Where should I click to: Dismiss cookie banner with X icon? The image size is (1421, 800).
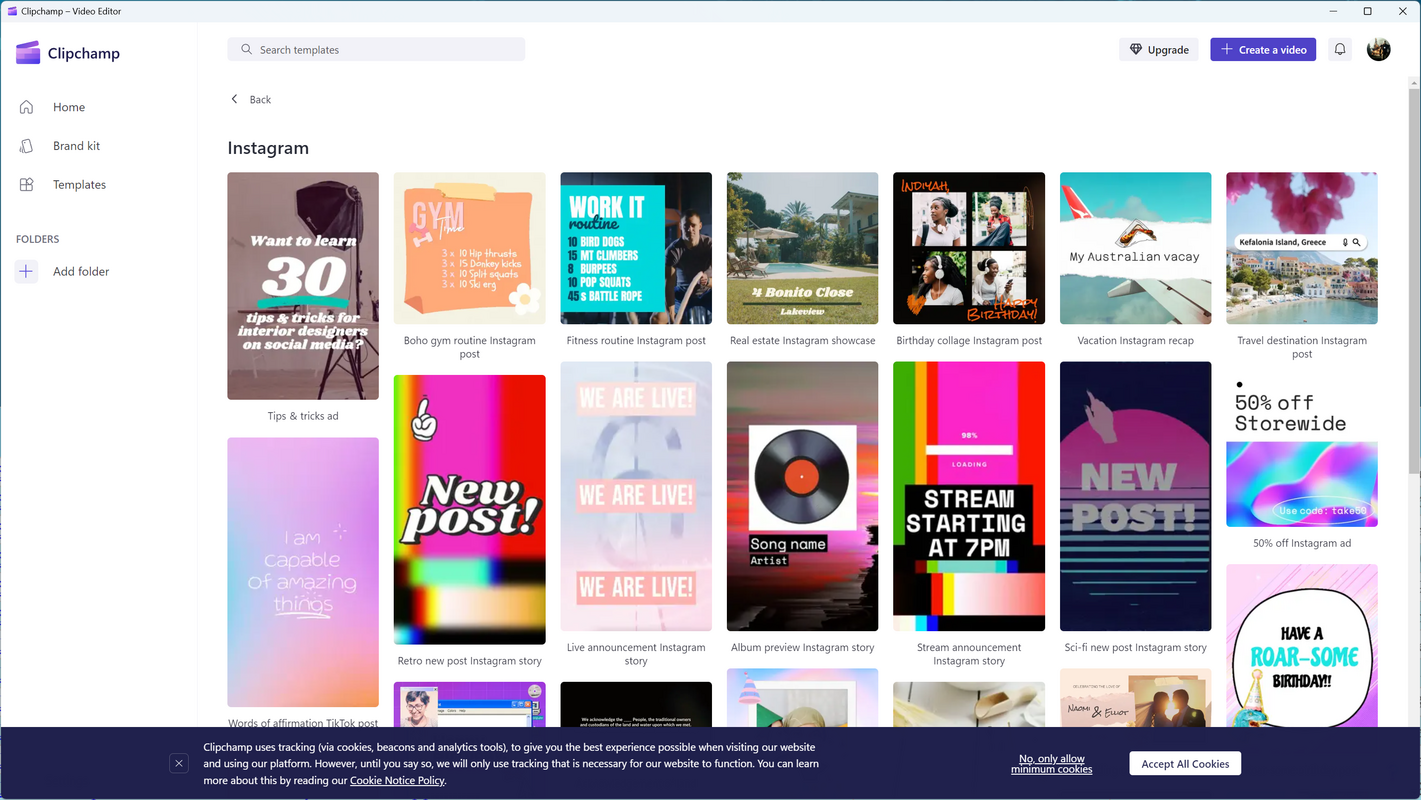click(x=179, y=764)
